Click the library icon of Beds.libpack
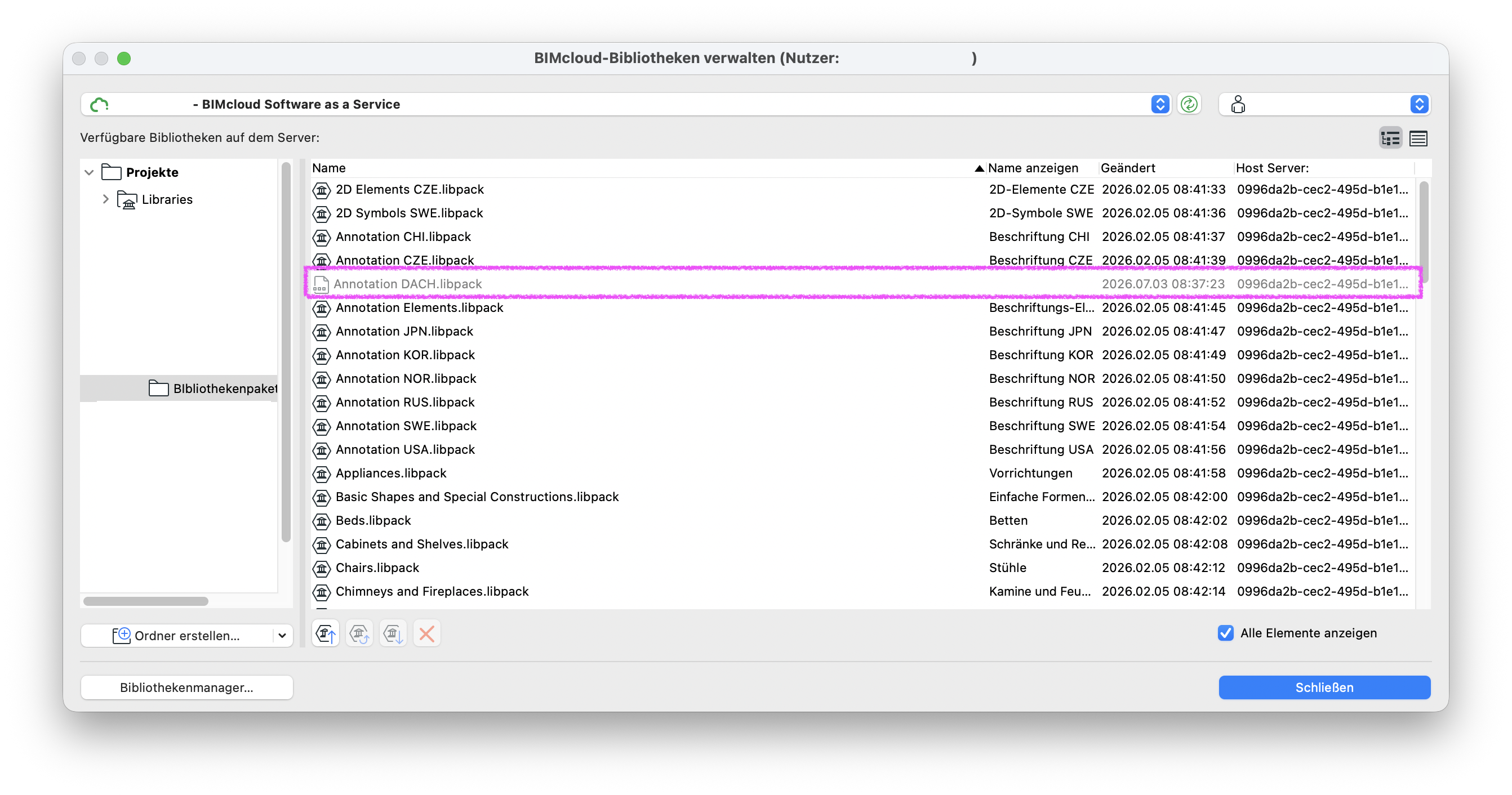 (x=322, y=521)
